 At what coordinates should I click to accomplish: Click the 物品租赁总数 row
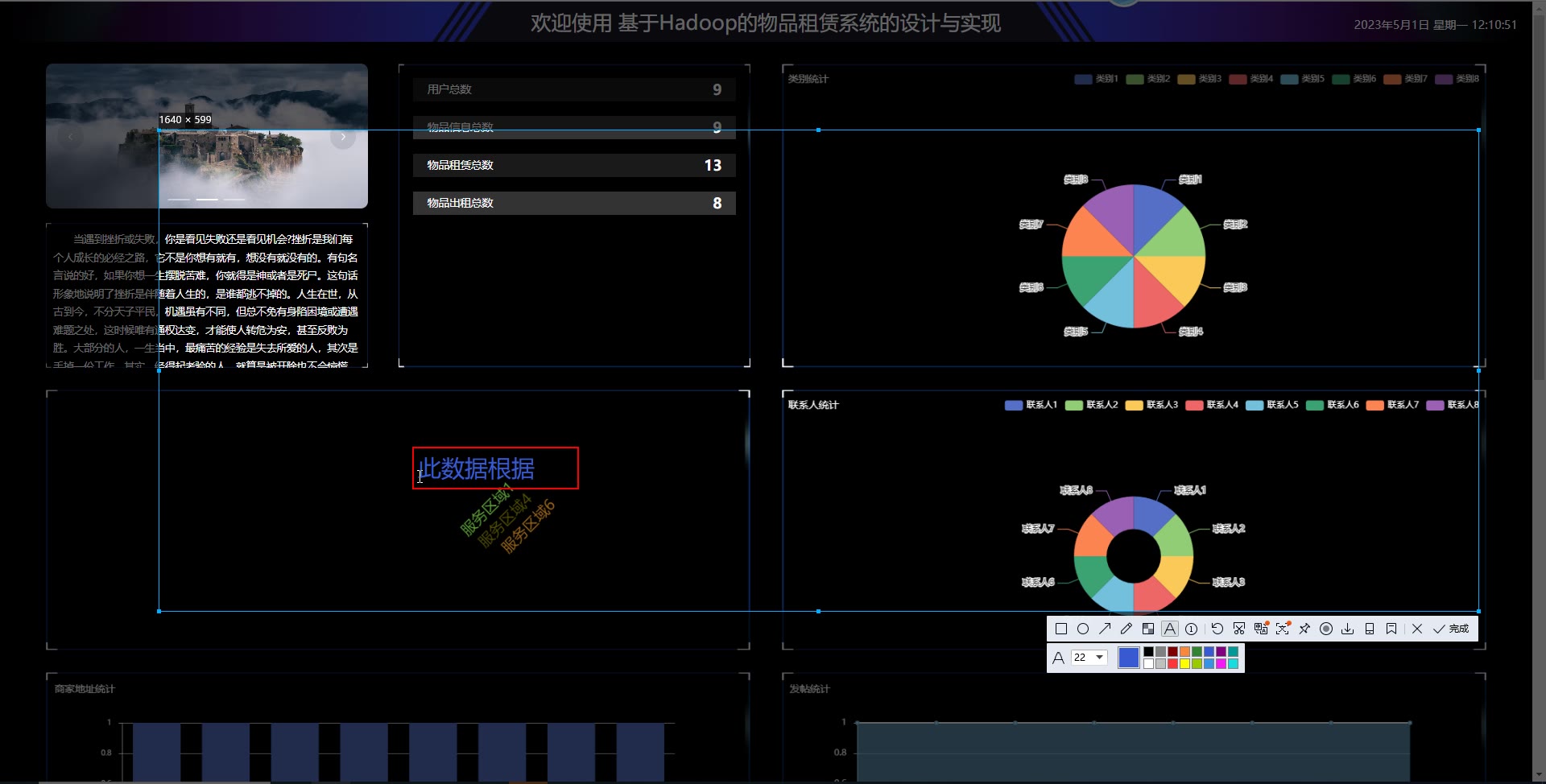(x=574, y=165)
